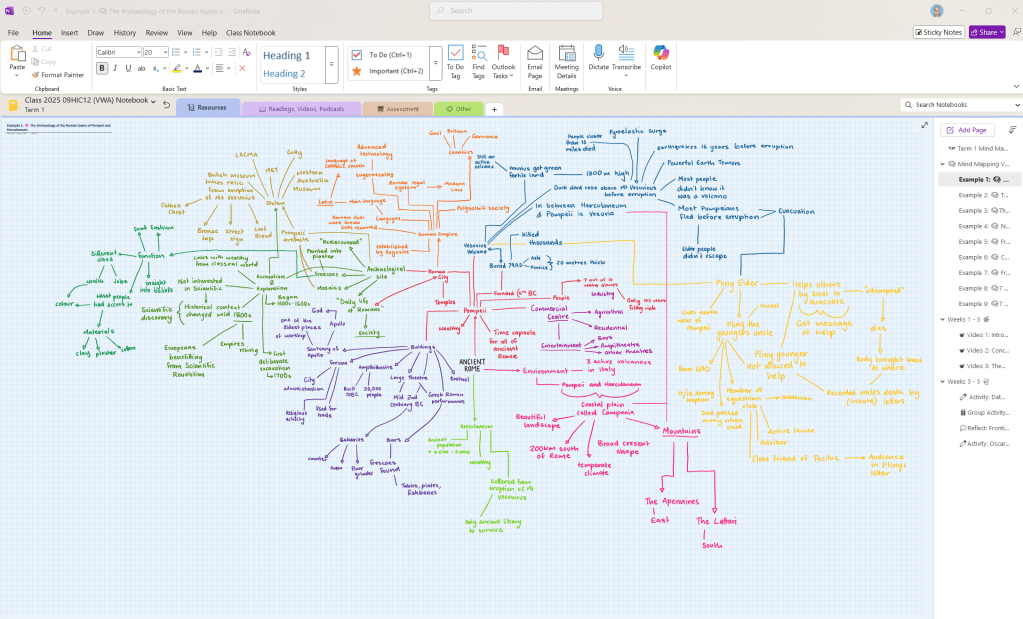Start Dictate with the microphone icon

coord(599,56)
